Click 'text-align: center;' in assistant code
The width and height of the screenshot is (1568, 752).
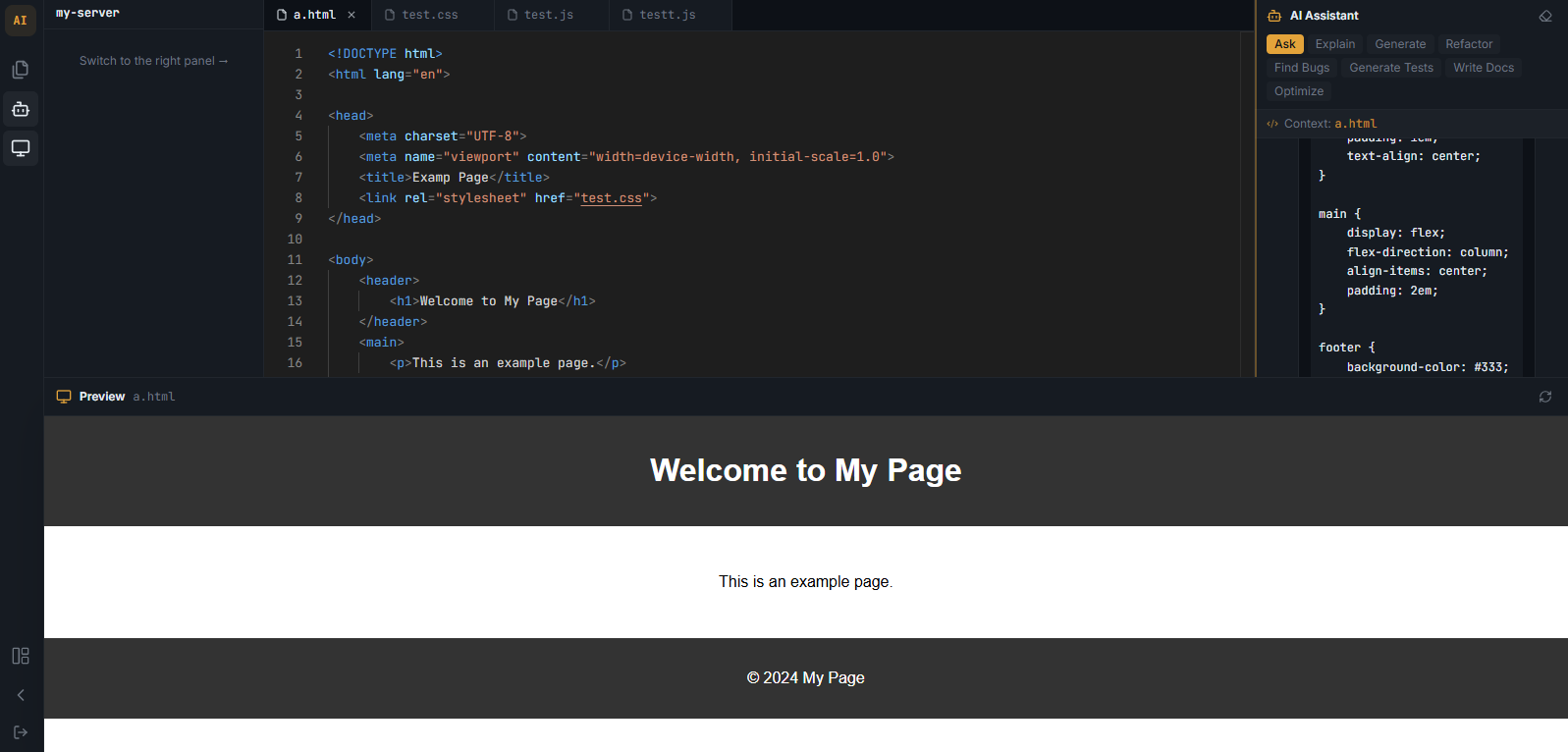1414,156
